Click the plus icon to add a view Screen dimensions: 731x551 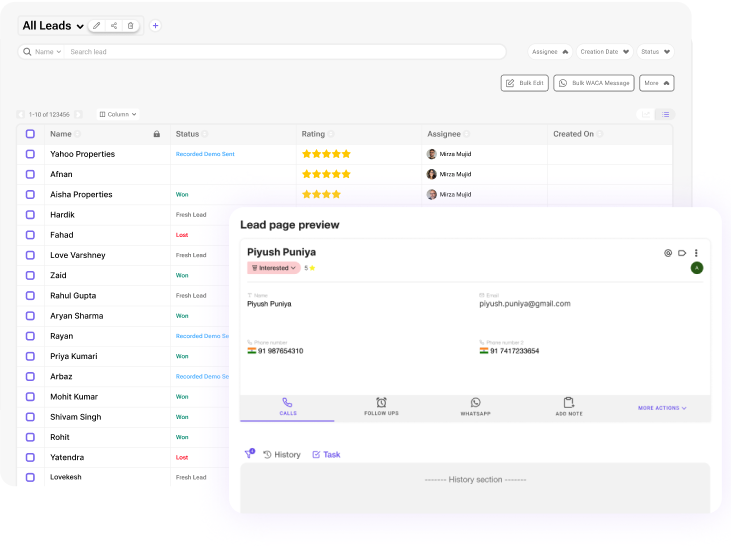[155, 26]
